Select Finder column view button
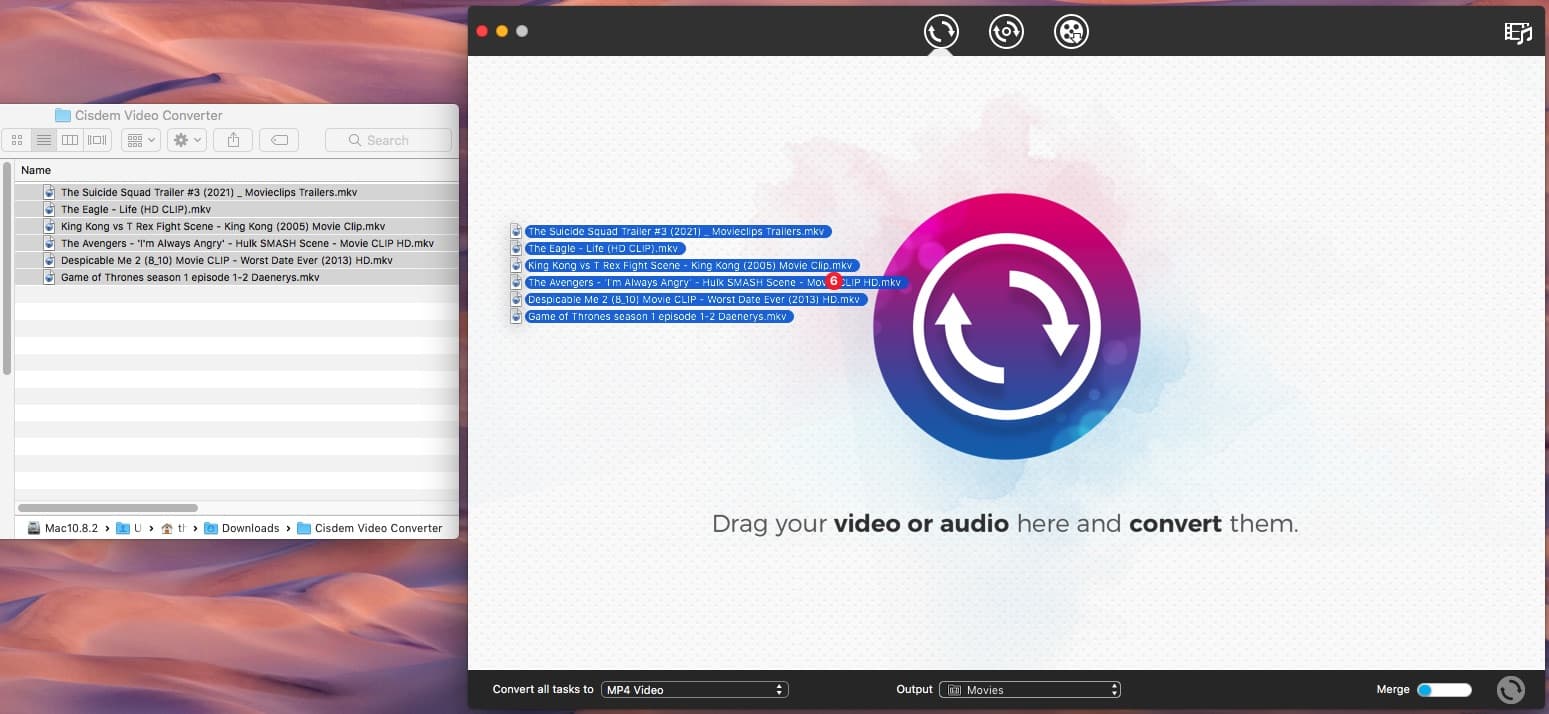 70,140
